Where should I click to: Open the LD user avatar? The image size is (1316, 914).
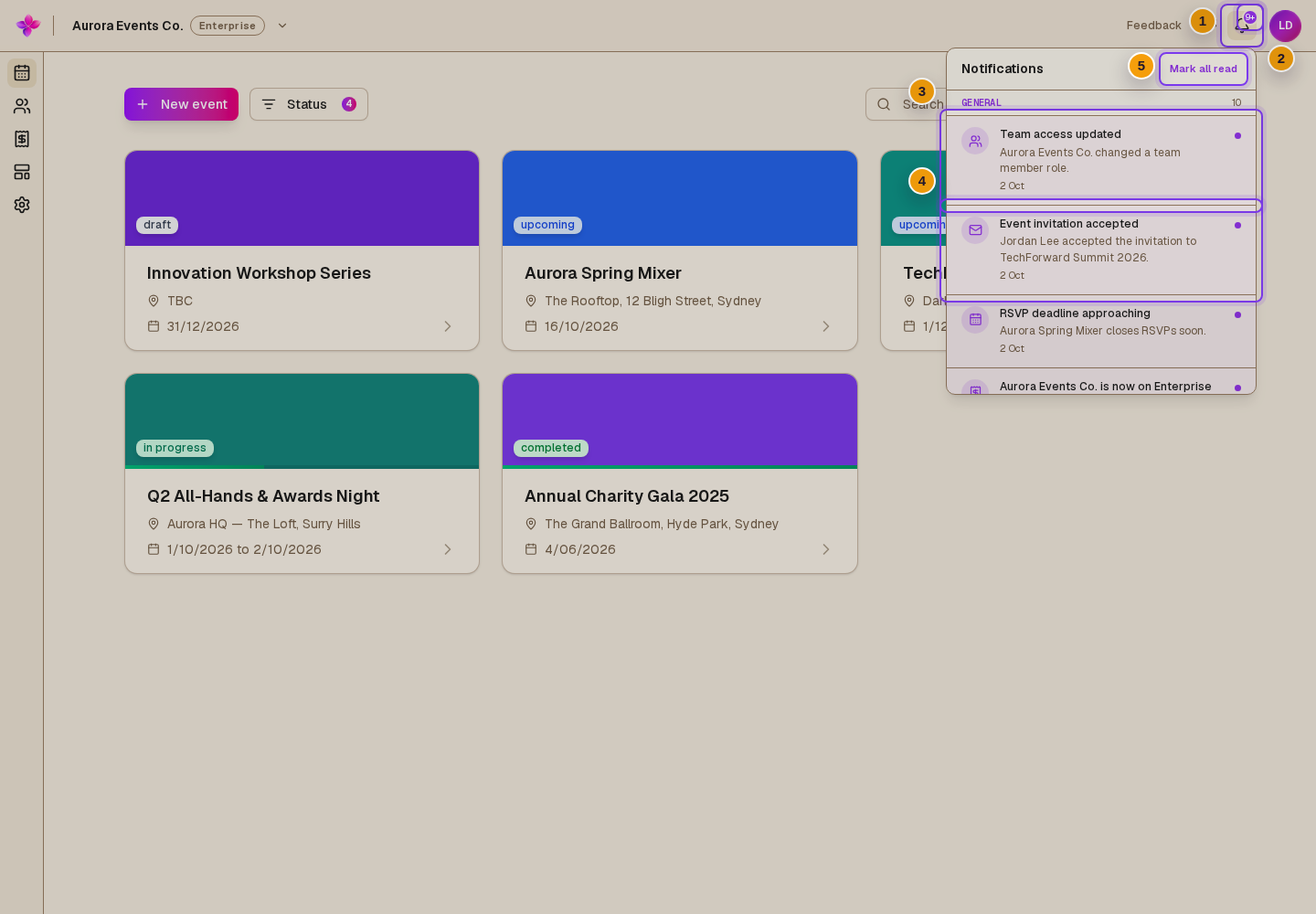1285,26
